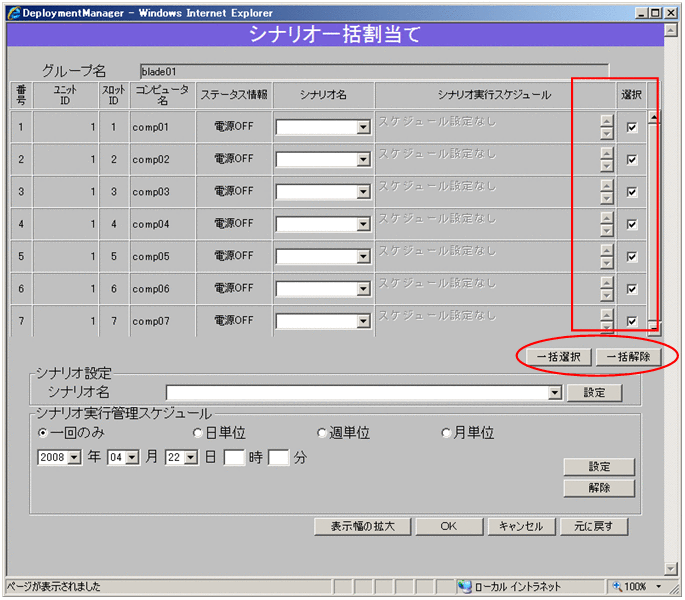Viewport: 685px width, 600px height.
Task: Click the hour (時) input field
Action: tap(234, 458)
